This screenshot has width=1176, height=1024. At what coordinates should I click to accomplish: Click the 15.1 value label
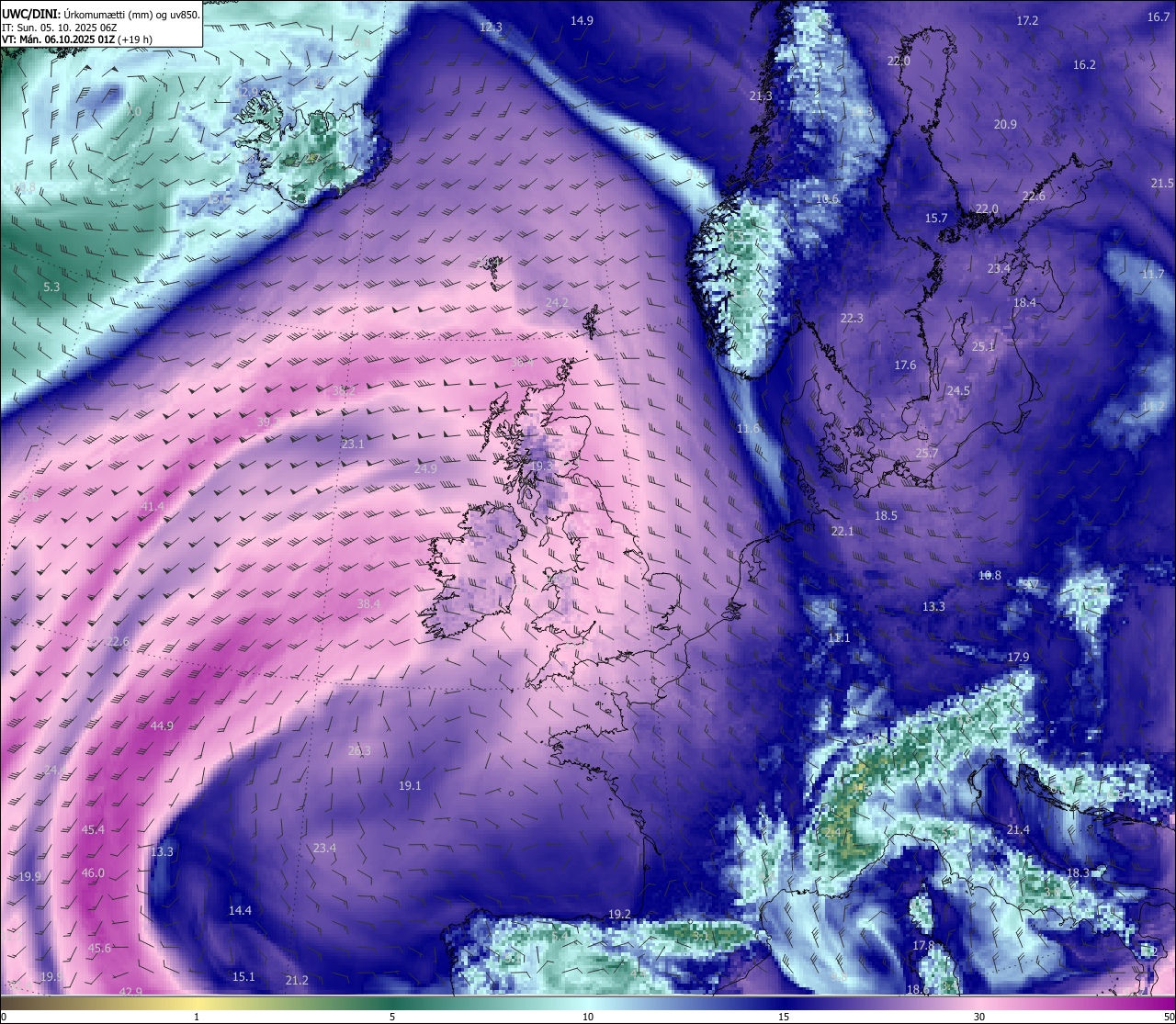point(243,976)
